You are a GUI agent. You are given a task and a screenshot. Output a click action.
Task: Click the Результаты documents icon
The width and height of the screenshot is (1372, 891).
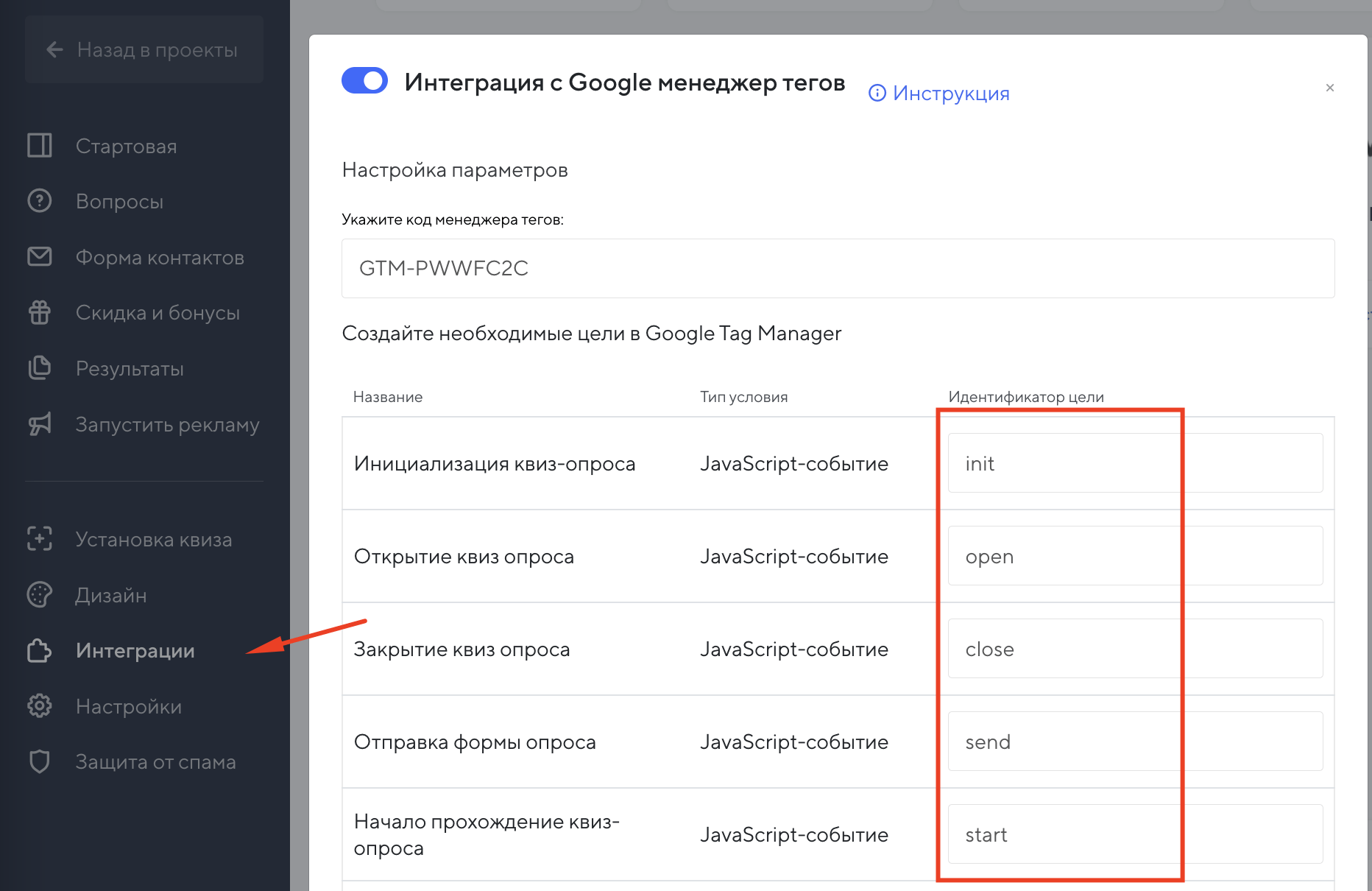point(40,367)
